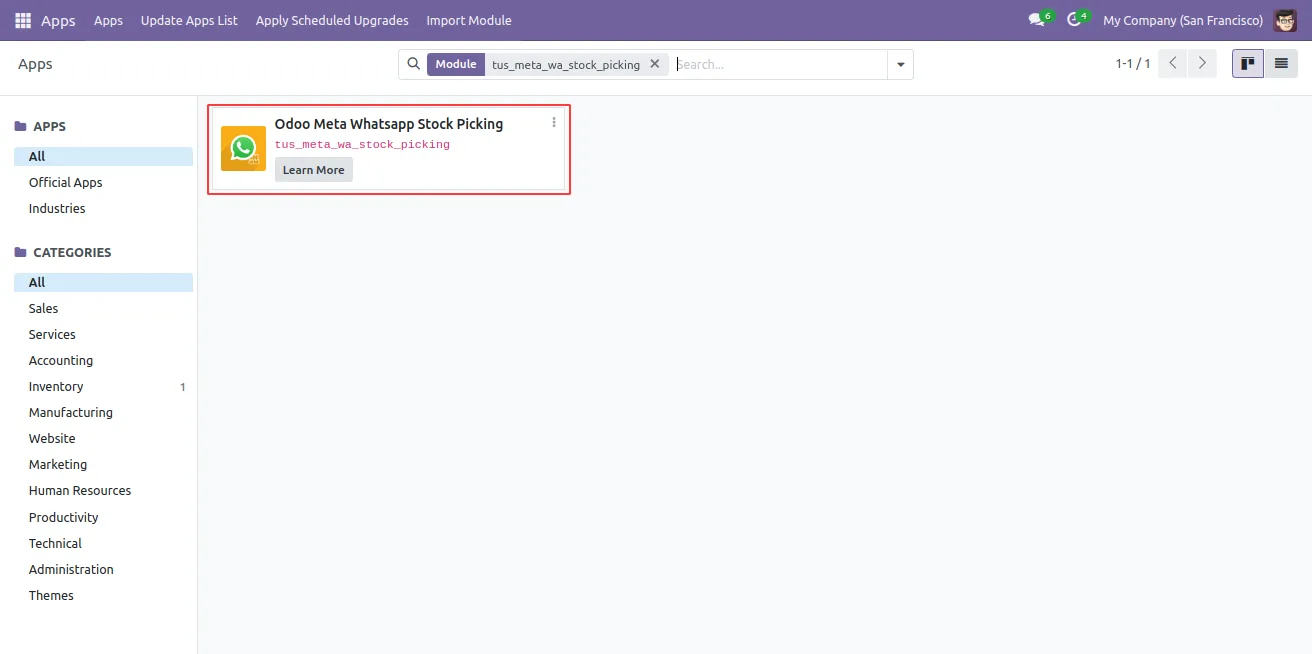
Task: Click the Apps brand title in navbar
Action: (x=58, y=20)
